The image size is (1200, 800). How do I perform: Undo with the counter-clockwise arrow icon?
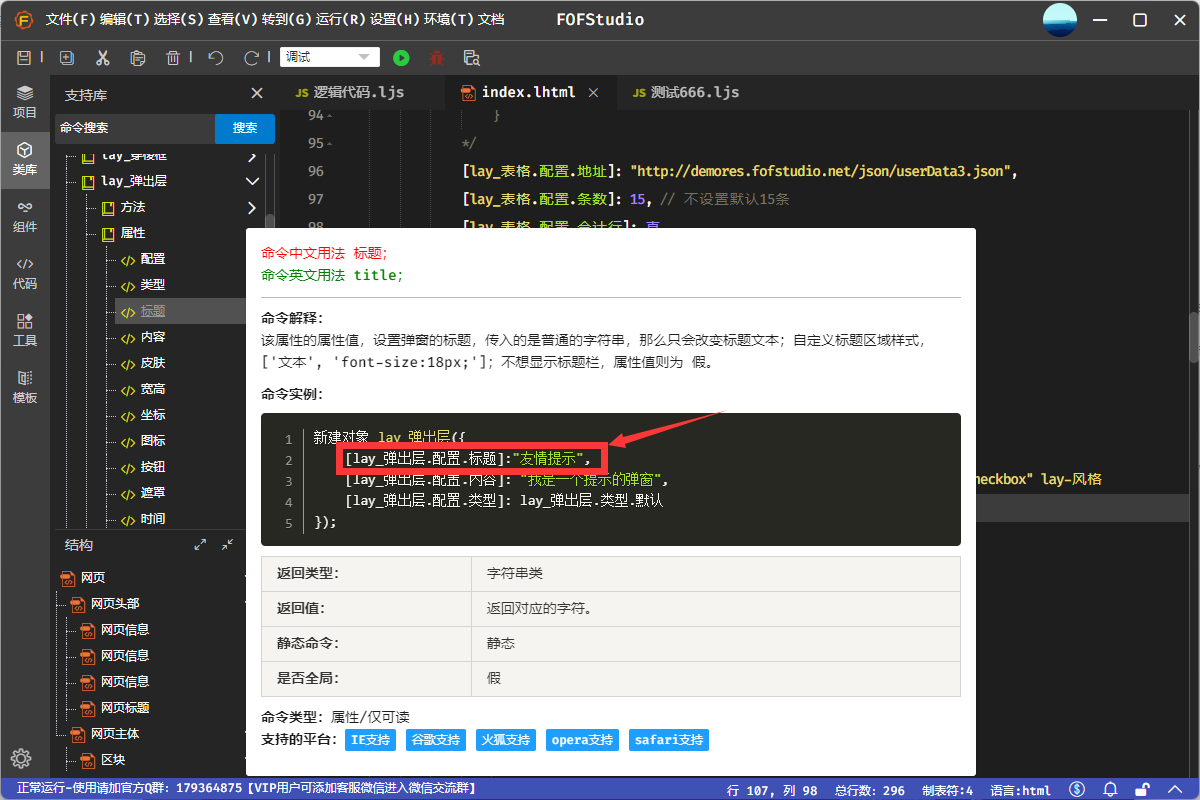tap(215, 58)
